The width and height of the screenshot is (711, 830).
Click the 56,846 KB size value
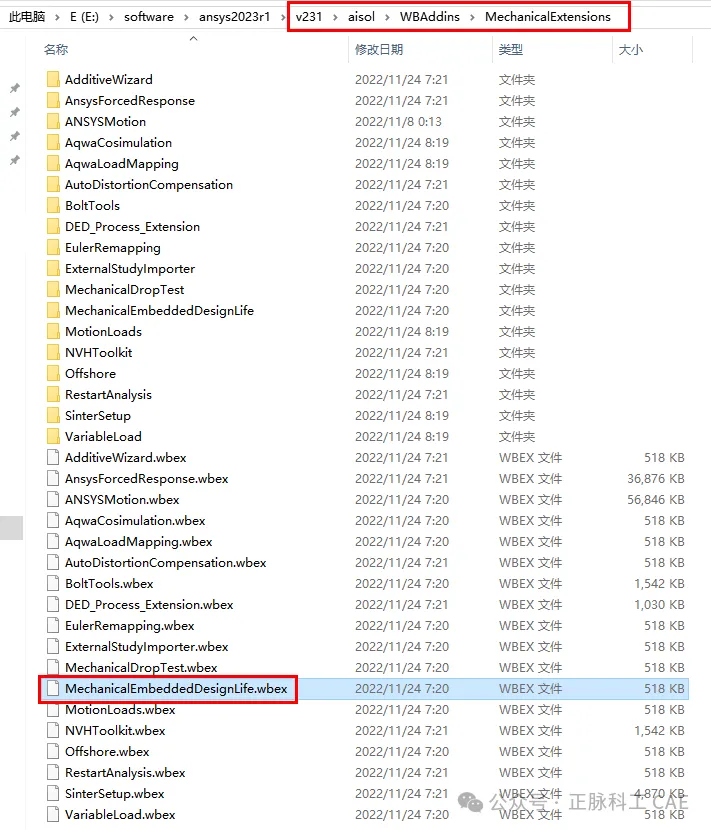click(x=656, y=500)
